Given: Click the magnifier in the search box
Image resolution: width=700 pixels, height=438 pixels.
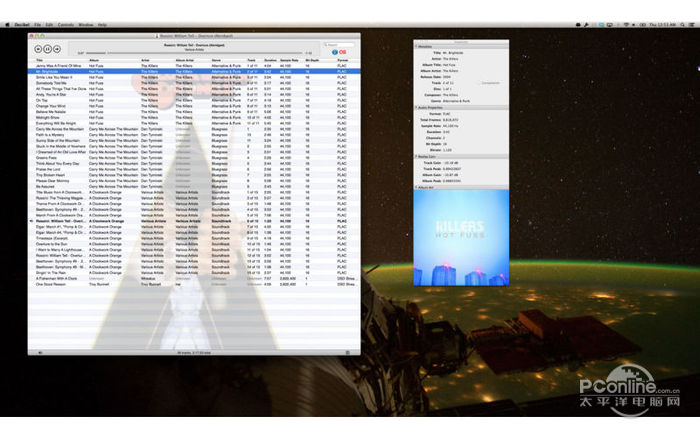Looking at the screenshot, I should 326,45.
